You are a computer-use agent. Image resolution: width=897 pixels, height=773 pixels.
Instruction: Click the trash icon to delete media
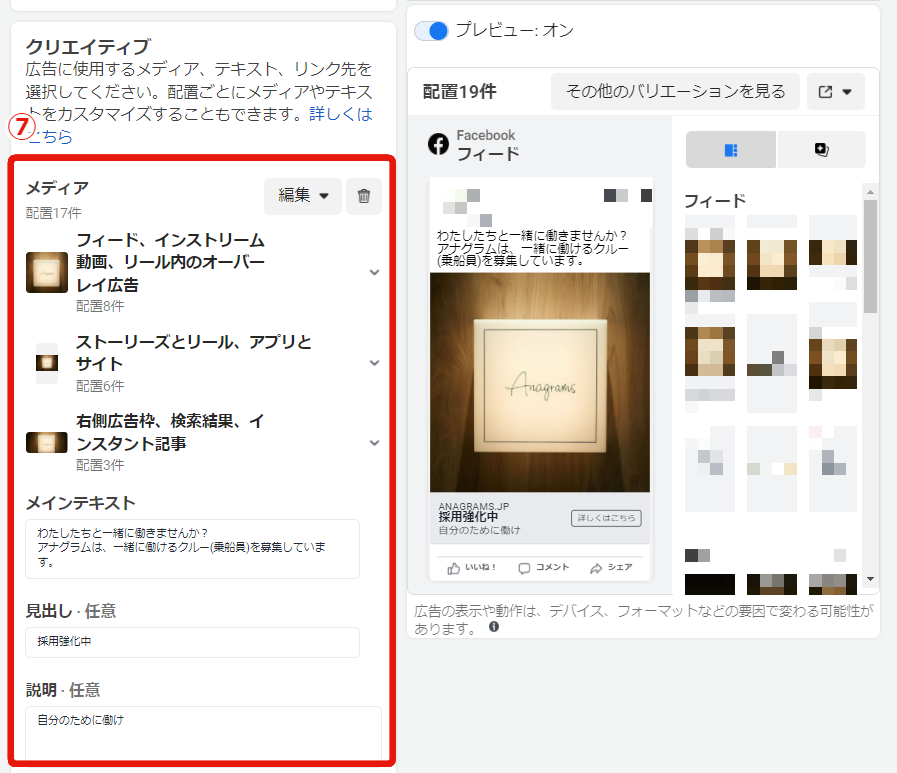tap(364, 196)
